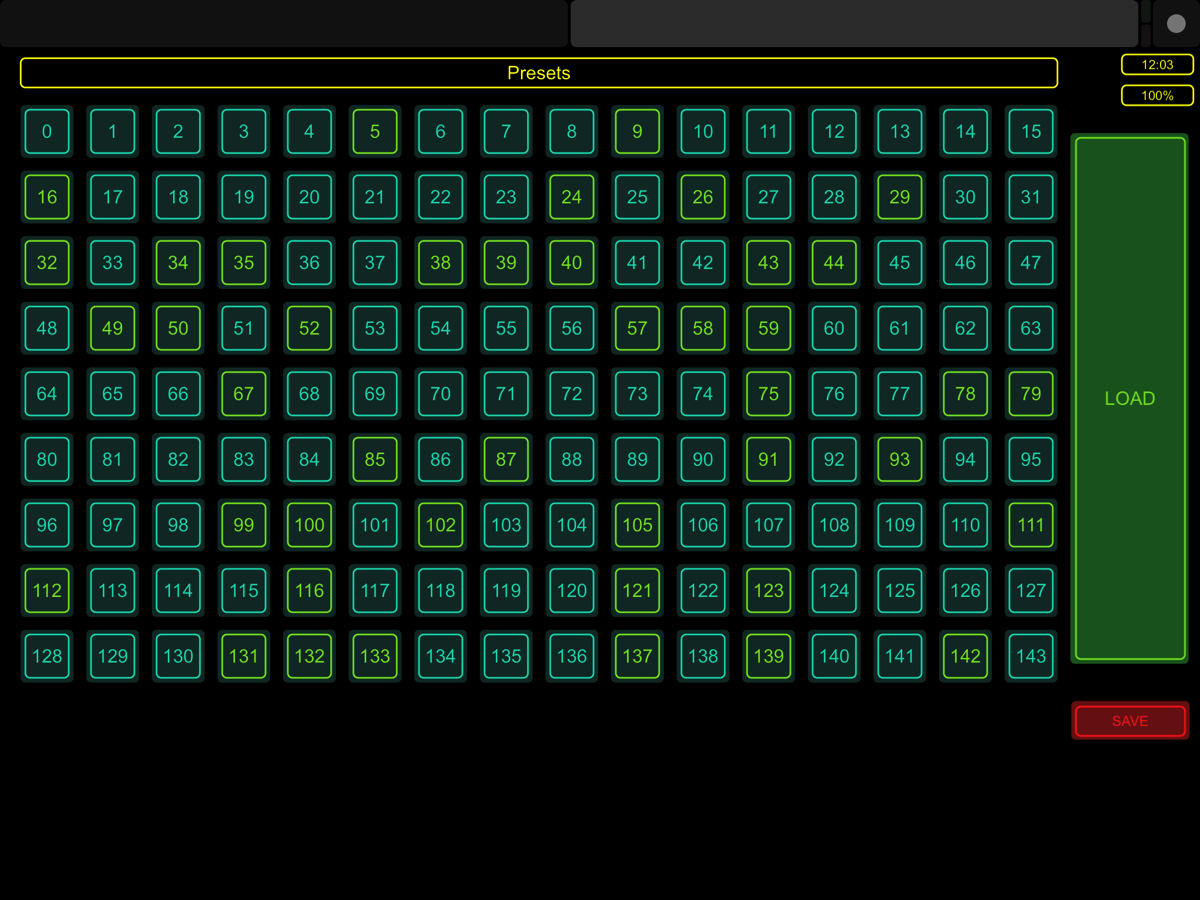Select preset number 102

[x=441, y=525]
